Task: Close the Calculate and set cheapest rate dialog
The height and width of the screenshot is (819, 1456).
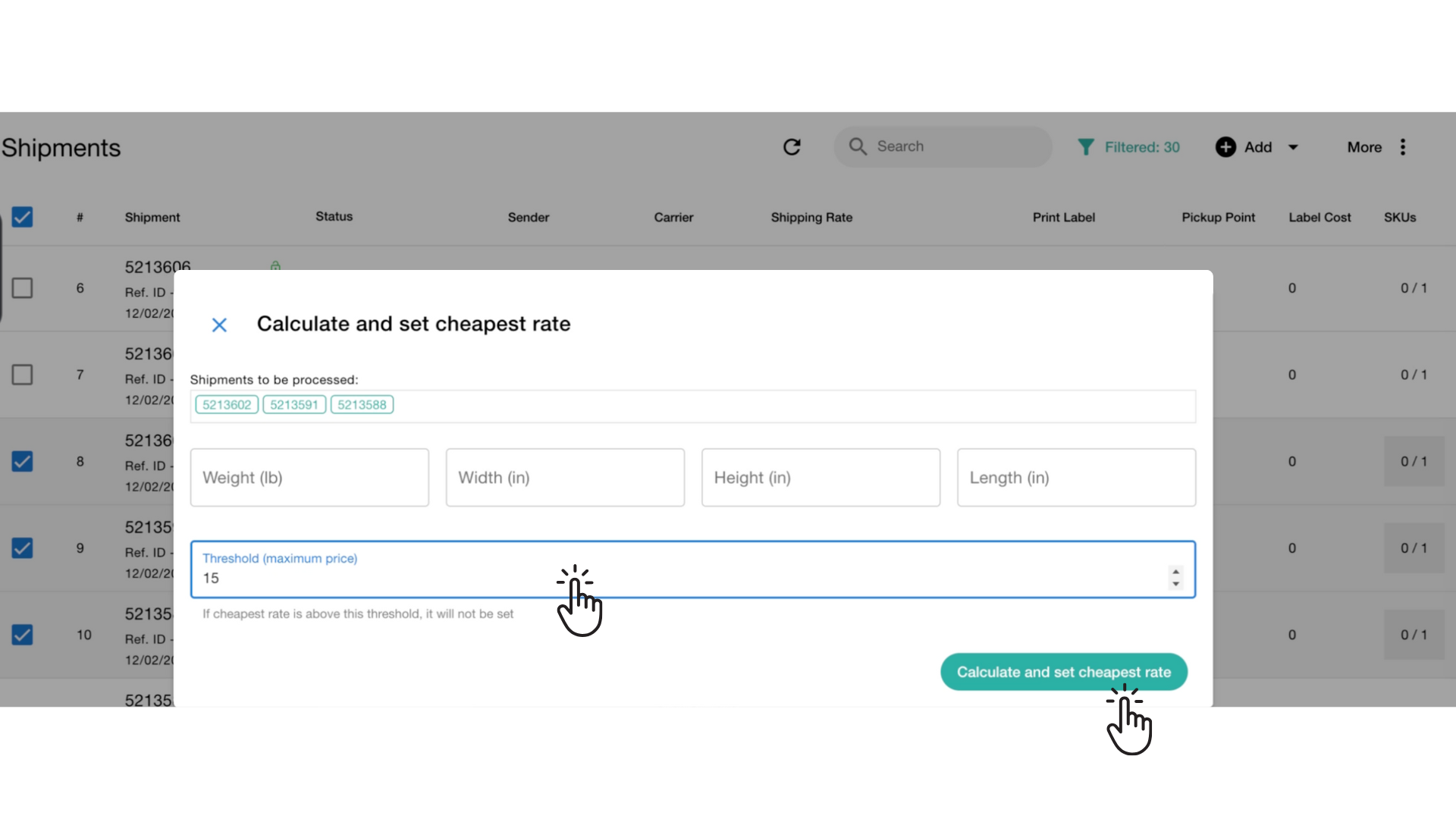Action: click(x=219, y=324)
